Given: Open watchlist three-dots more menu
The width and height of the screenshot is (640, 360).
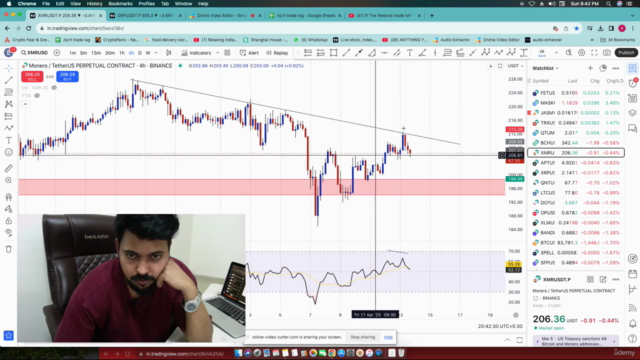Looking at the screenshot, I should [x=616, y=68].
